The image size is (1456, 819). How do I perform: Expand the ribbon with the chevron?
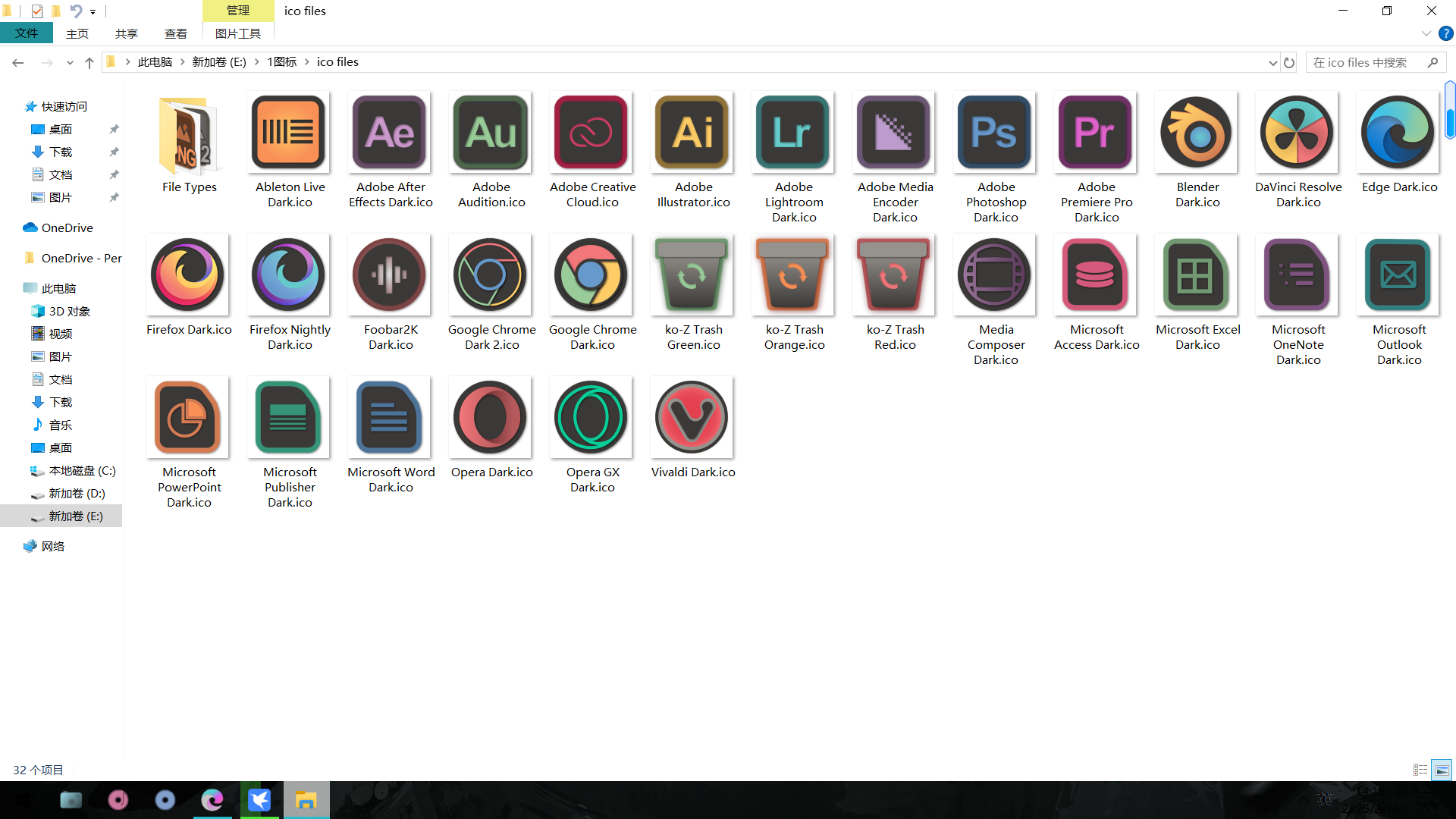click(1426, 33)
